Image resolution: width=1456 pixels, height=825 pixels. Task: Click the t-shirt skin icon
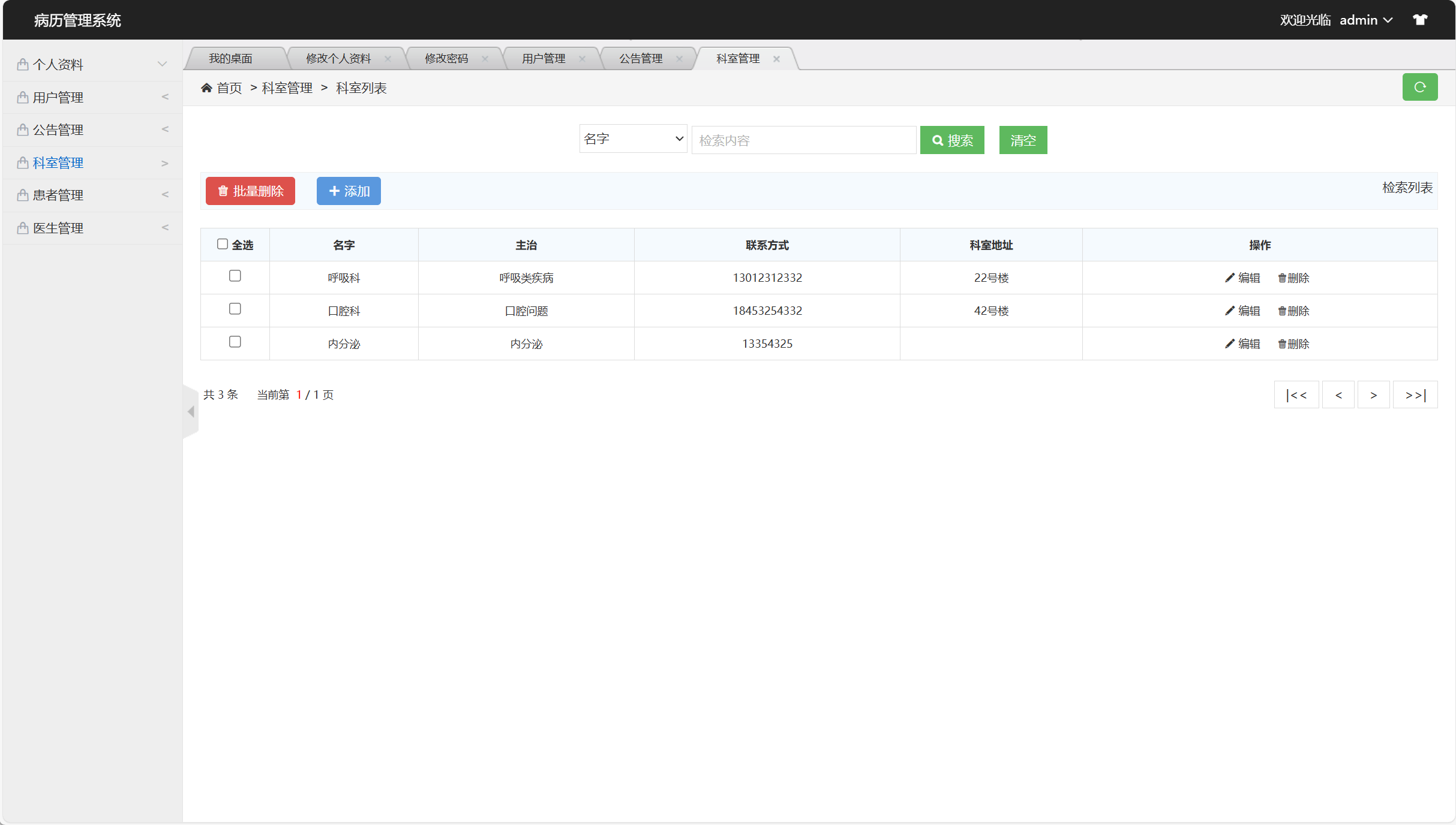(x=1419, y=20)
